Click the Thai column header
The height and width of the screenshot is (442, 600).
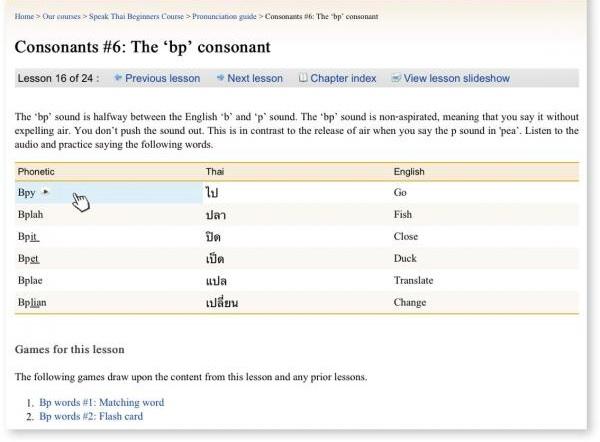pos(215,171)
